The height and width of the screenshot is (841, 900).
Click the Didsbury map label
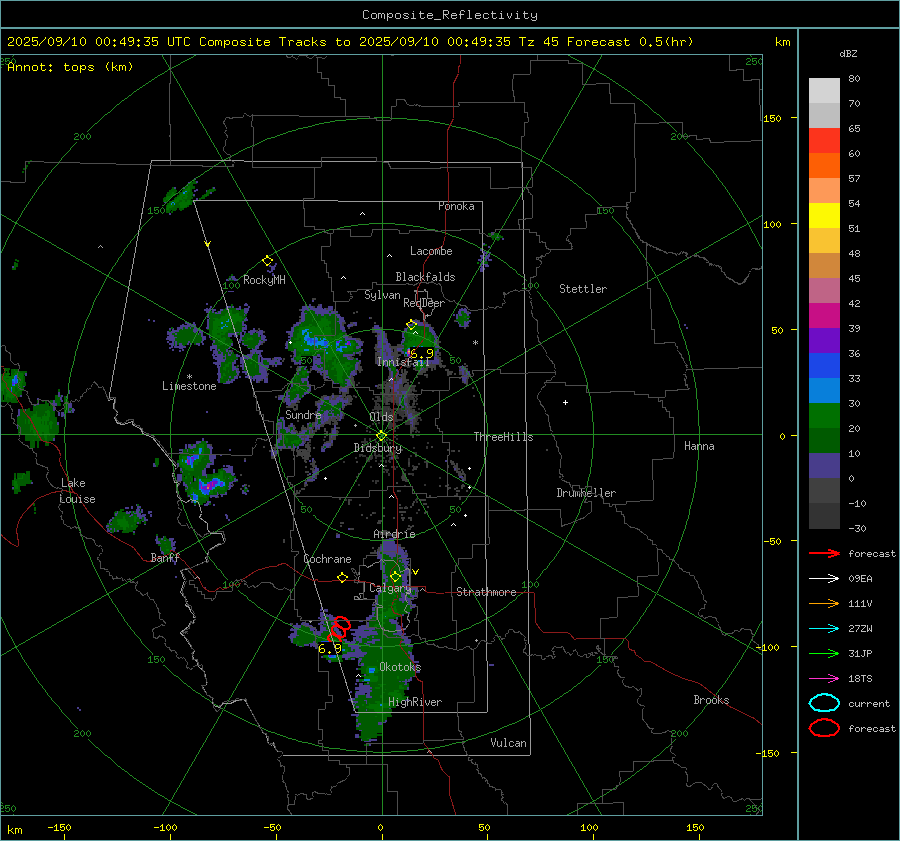click(378, 448)
